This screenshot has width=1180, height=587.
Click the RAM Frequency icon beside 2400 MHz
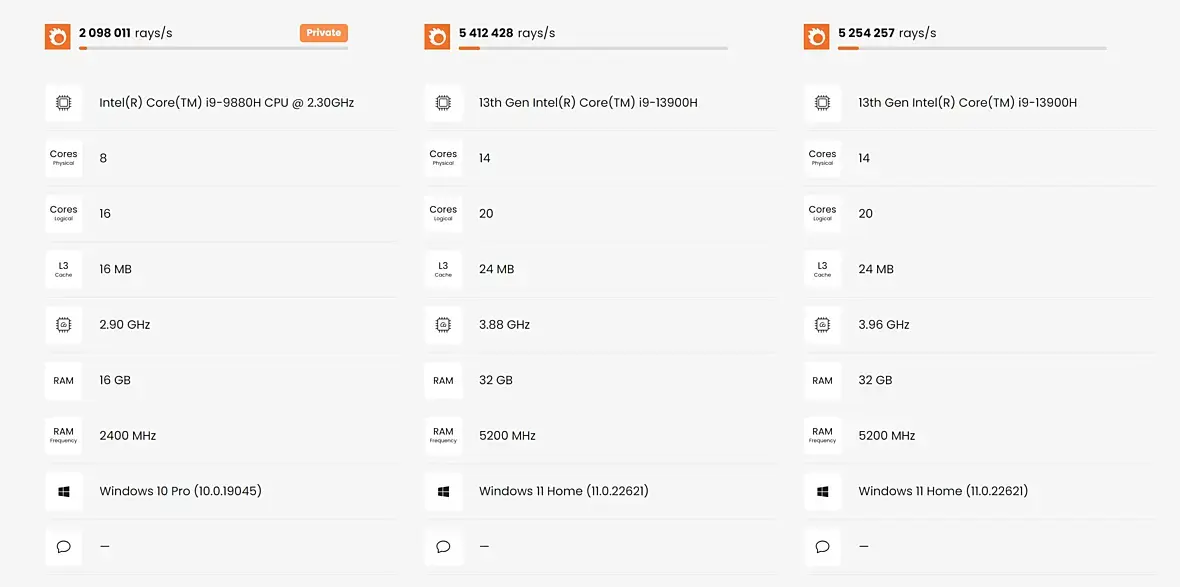click(x=63, y=436)
